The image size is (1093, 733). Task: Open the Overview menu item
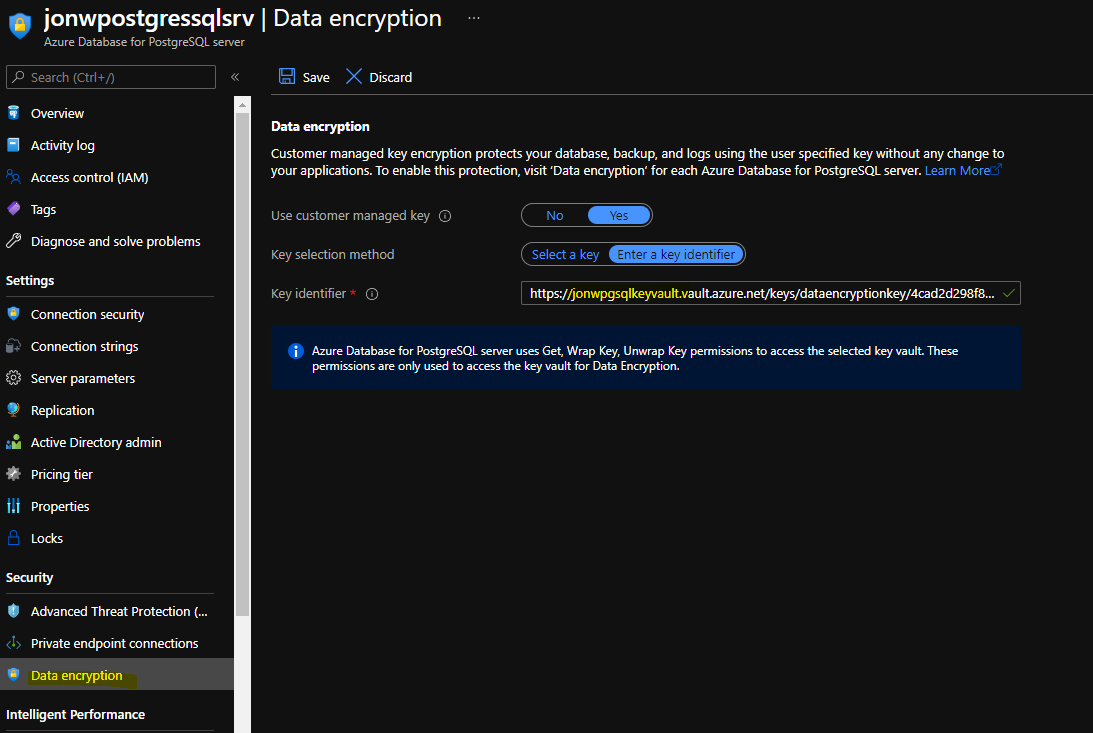pos(57,114)
